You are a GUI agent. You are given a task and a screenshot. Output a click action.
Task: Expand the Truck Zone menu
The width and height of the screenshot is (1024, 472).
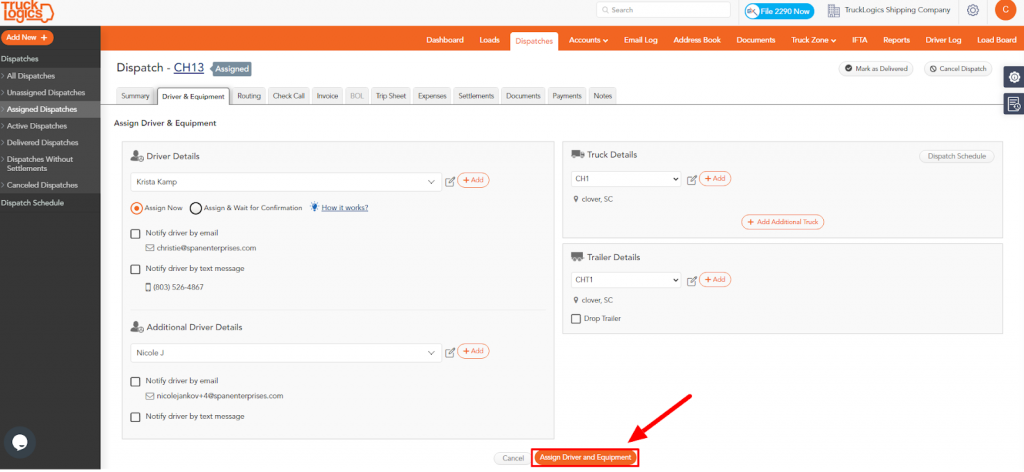pos(813,40)
